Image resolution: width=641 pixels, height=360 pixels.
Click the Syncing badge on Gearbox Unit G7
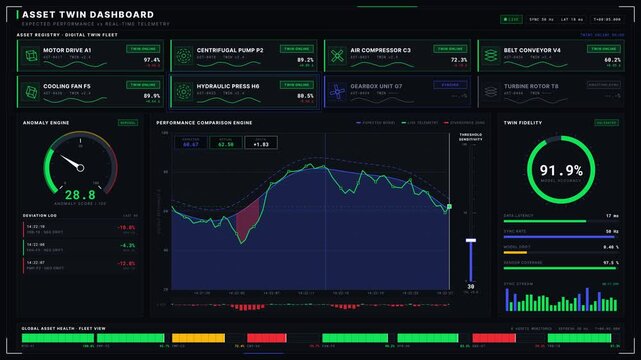(450, 85)
